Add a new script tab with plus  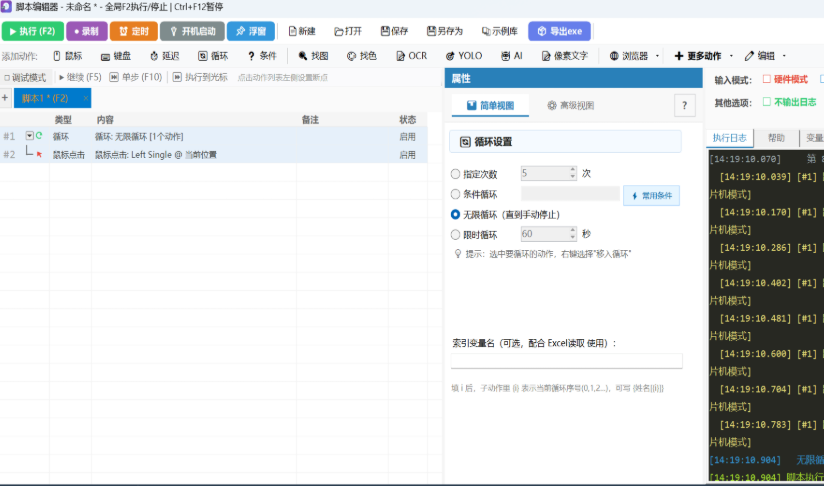pos(5,98)
